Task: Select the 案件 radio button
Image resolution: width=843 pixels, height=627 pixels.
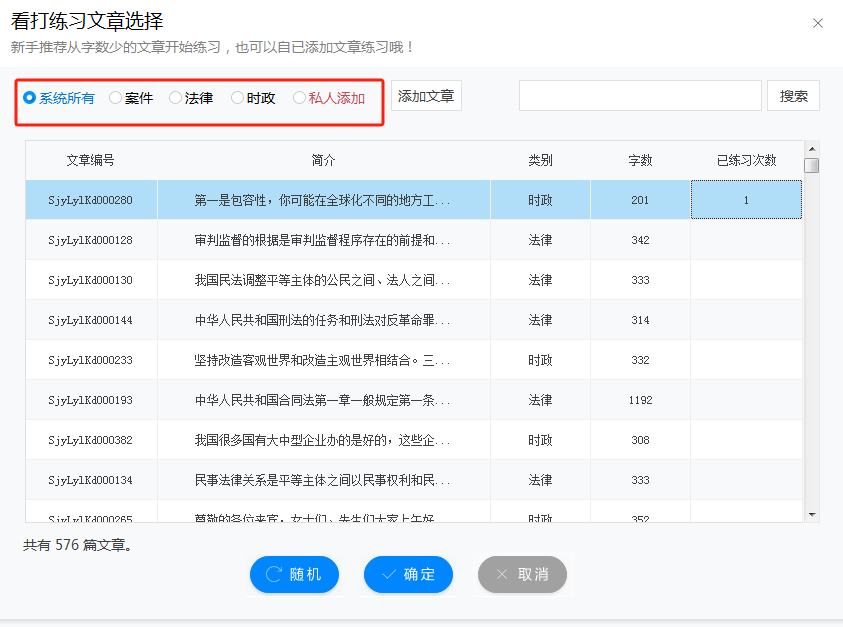Action: 115,97
